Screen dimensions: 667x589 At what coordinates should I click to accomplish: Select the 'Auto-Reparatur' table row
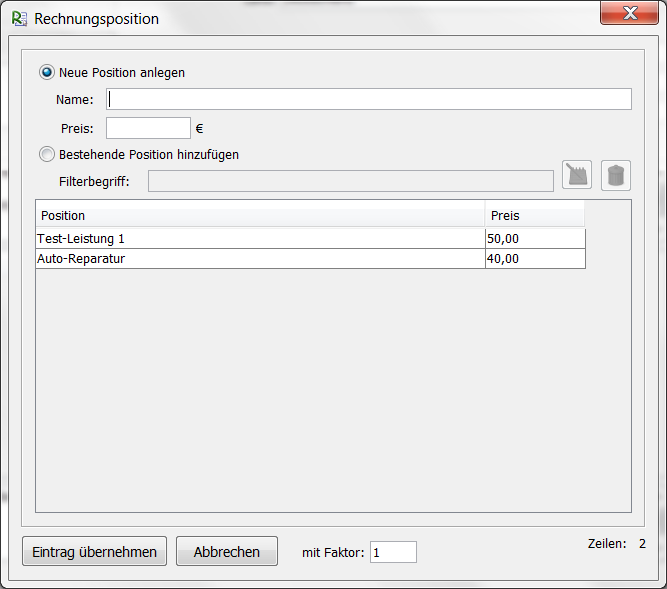tap(260, 258)
